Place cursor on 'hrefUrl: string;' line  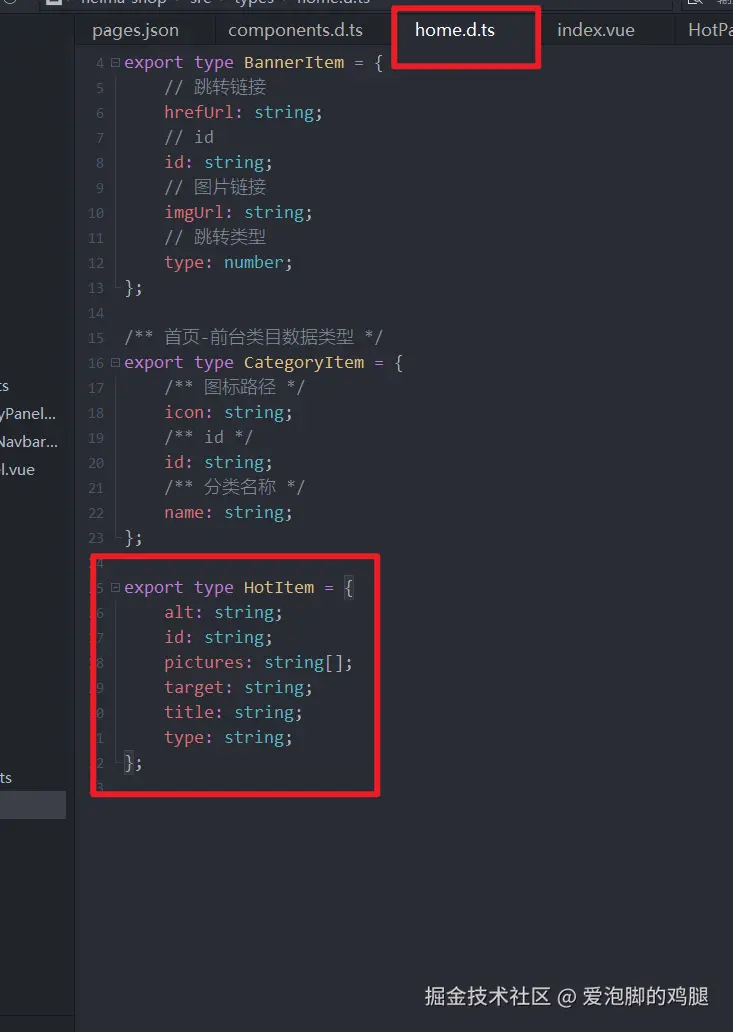point(243,113)
